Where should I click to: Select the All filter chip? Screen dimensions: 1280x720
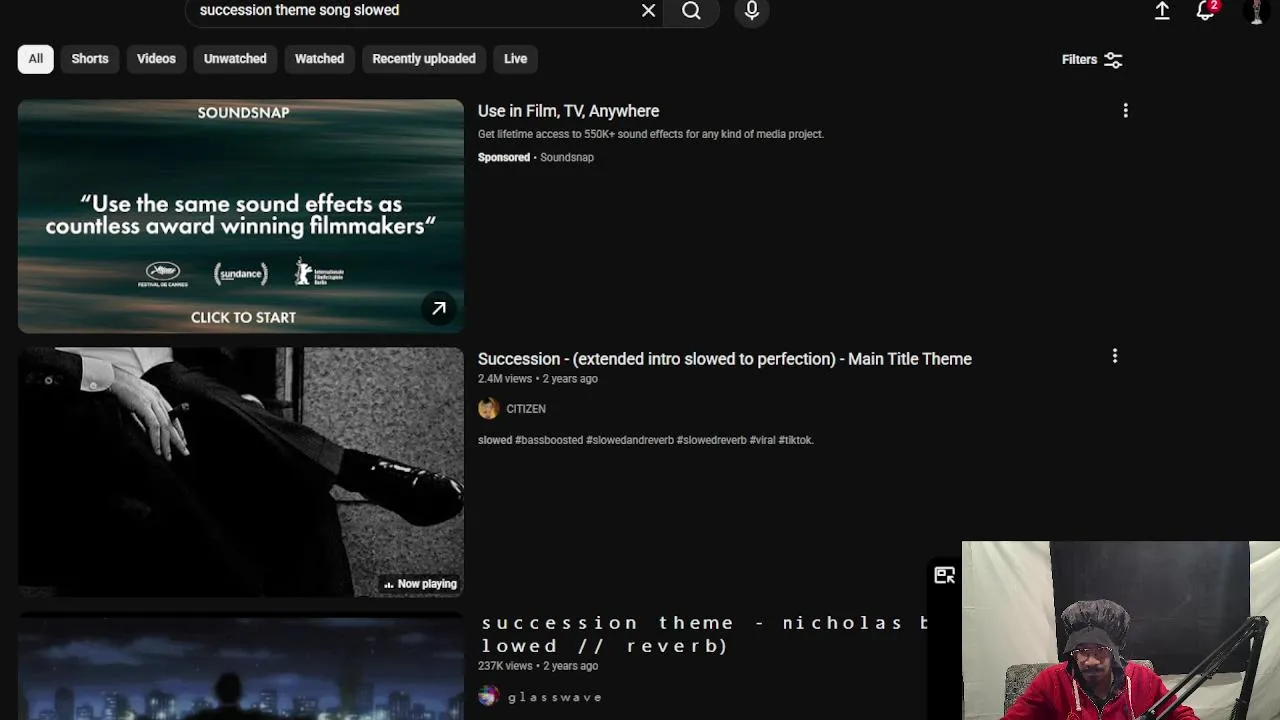click(35, 59)
